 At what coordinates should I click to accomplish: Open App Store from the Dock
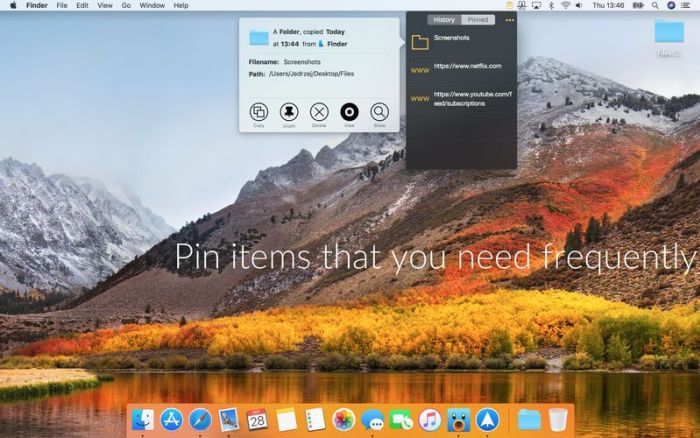pyautogui.click(x=171, y=420)
